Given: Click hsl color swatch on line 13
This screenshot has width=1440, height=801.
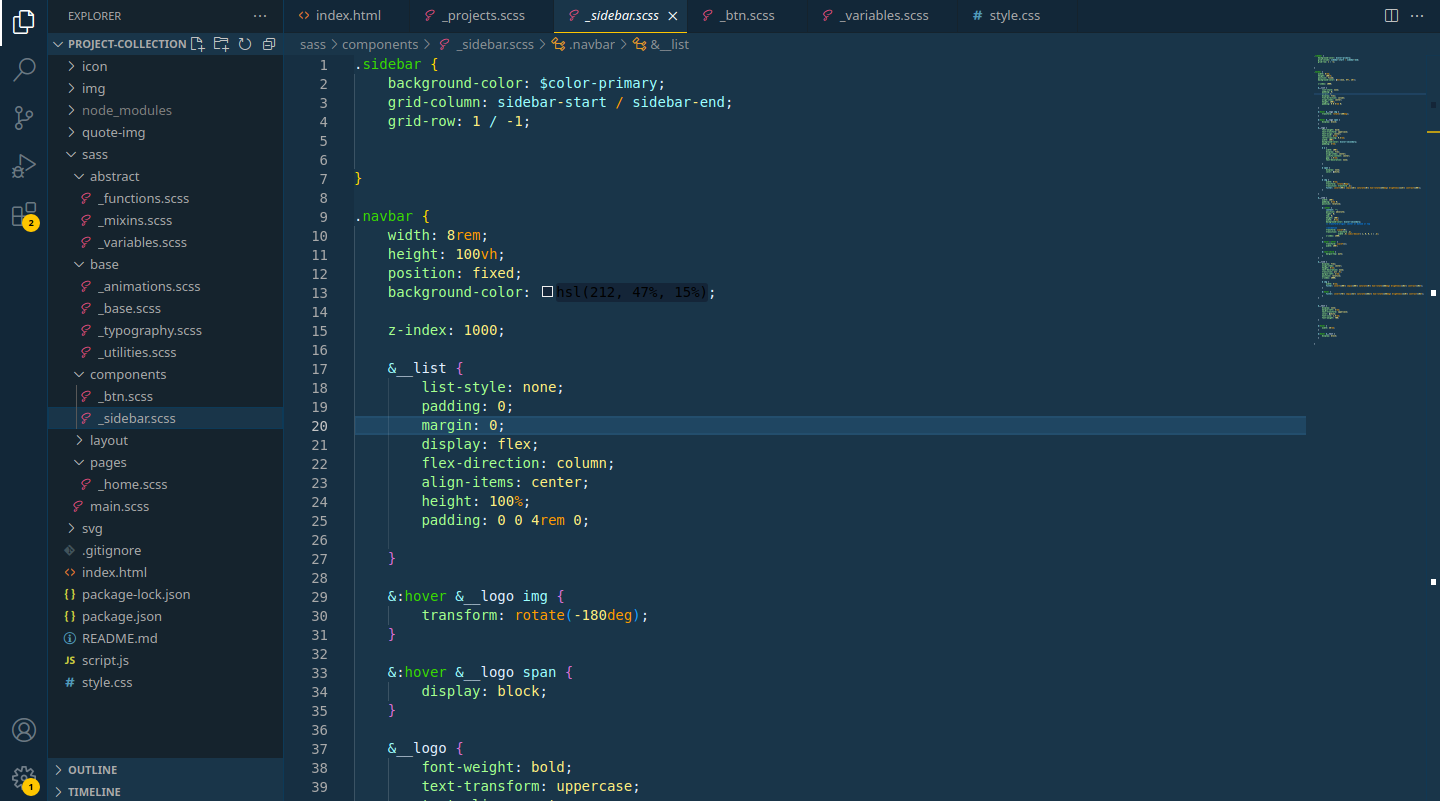Looking at the screenshot, I should tap(547, 292).
